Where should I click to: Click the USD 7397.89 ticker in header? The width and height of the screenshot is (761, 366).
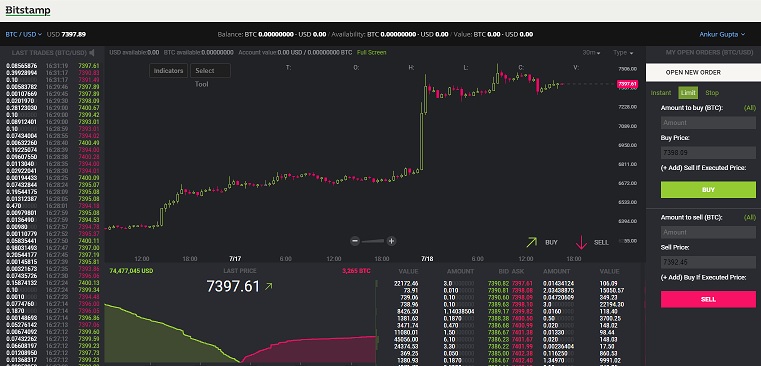click(66, 34)
